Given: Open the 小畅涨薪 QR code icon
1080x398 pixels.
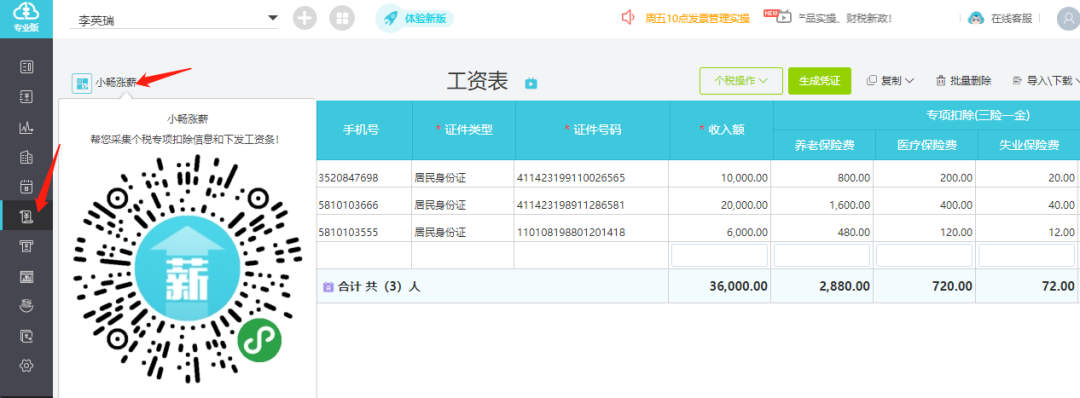Looking at the screenshot, I should tap(82, 83).
